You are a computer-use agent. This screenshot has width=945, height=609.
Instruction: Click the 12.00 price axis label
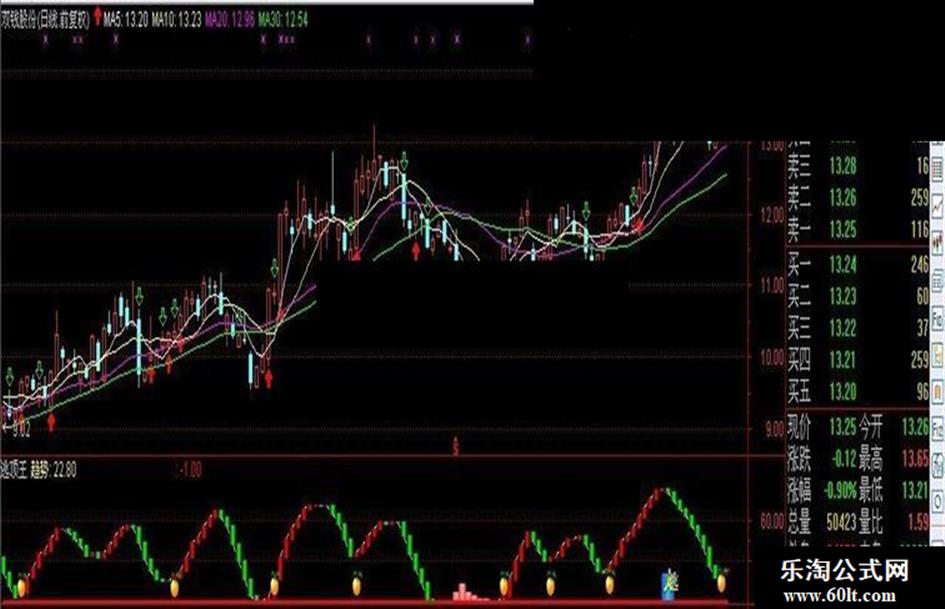[x=771, y=215]
